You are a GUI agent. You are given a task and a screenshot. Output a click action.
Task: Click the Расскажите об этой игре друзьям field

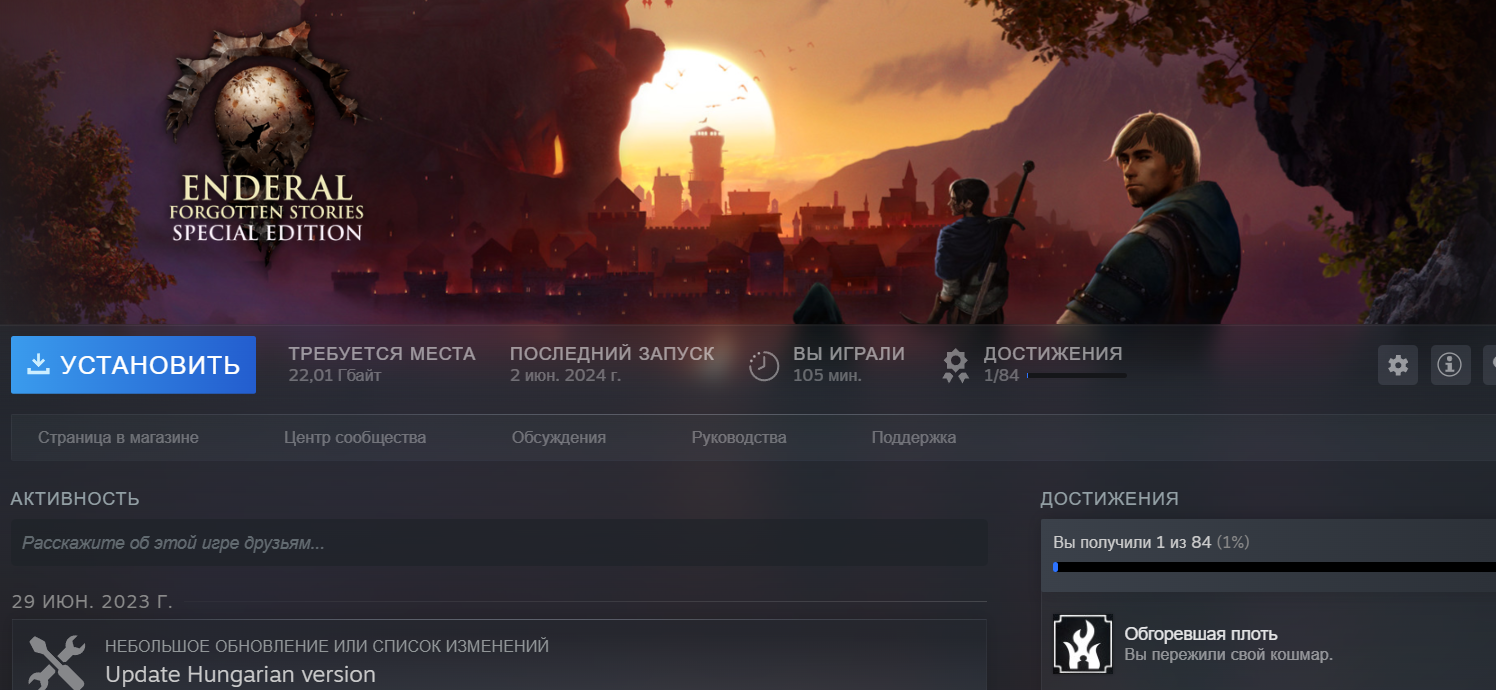point(499,543)
